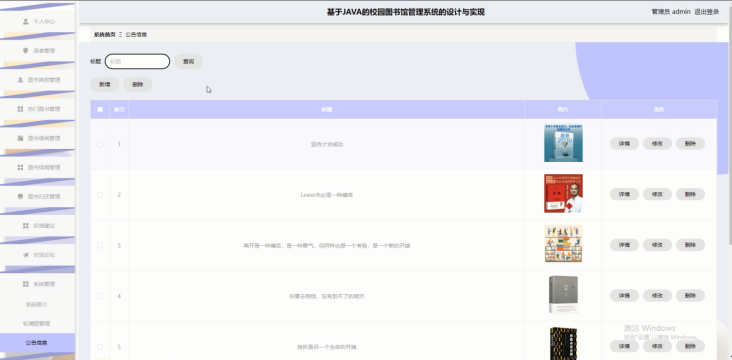Toggle the select-all checkbox in table header
Viewport: 732px width, 360px height.
coord(100,109)
